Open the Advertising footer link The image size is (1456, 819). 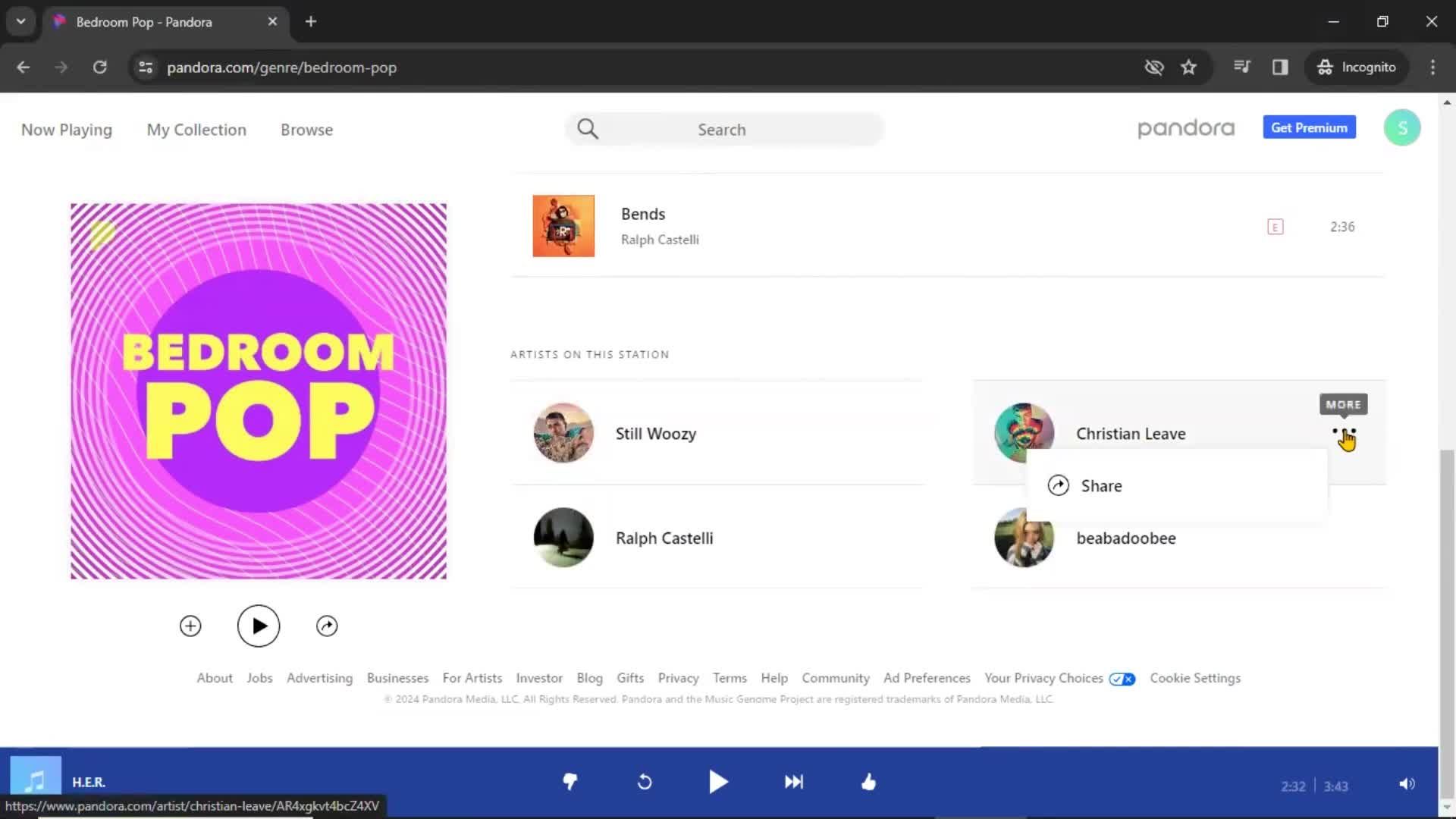point(319,678)
